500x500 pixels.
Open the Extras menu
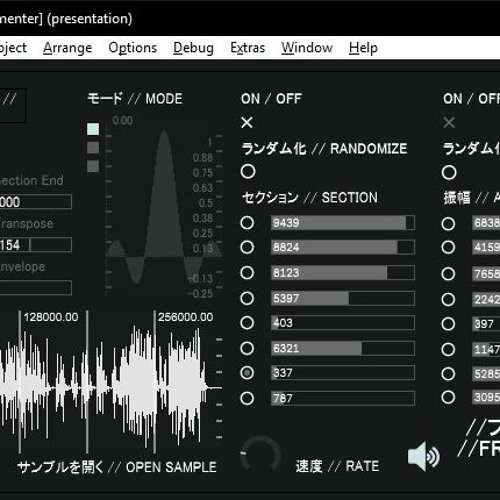tap(248, 48)
